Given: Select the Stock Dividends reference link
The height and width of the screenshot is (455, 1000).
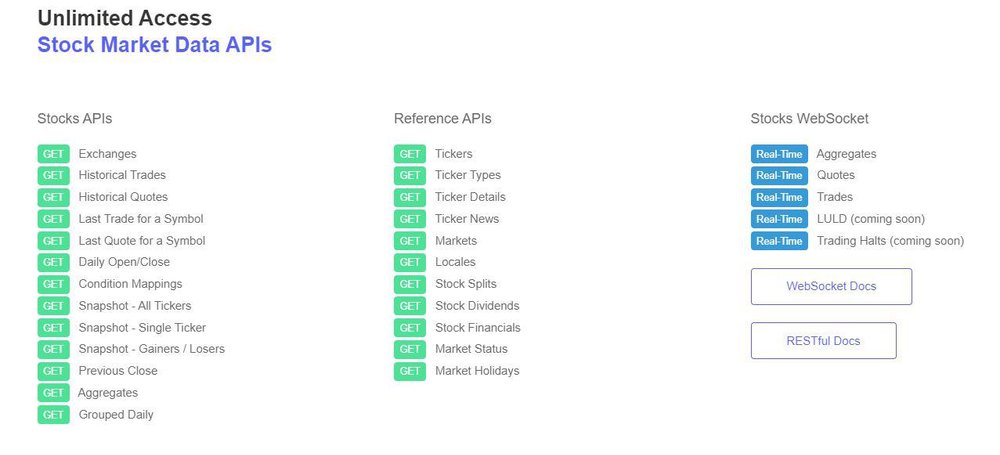Looking at the screenshot, I should [x=477, y=306].
